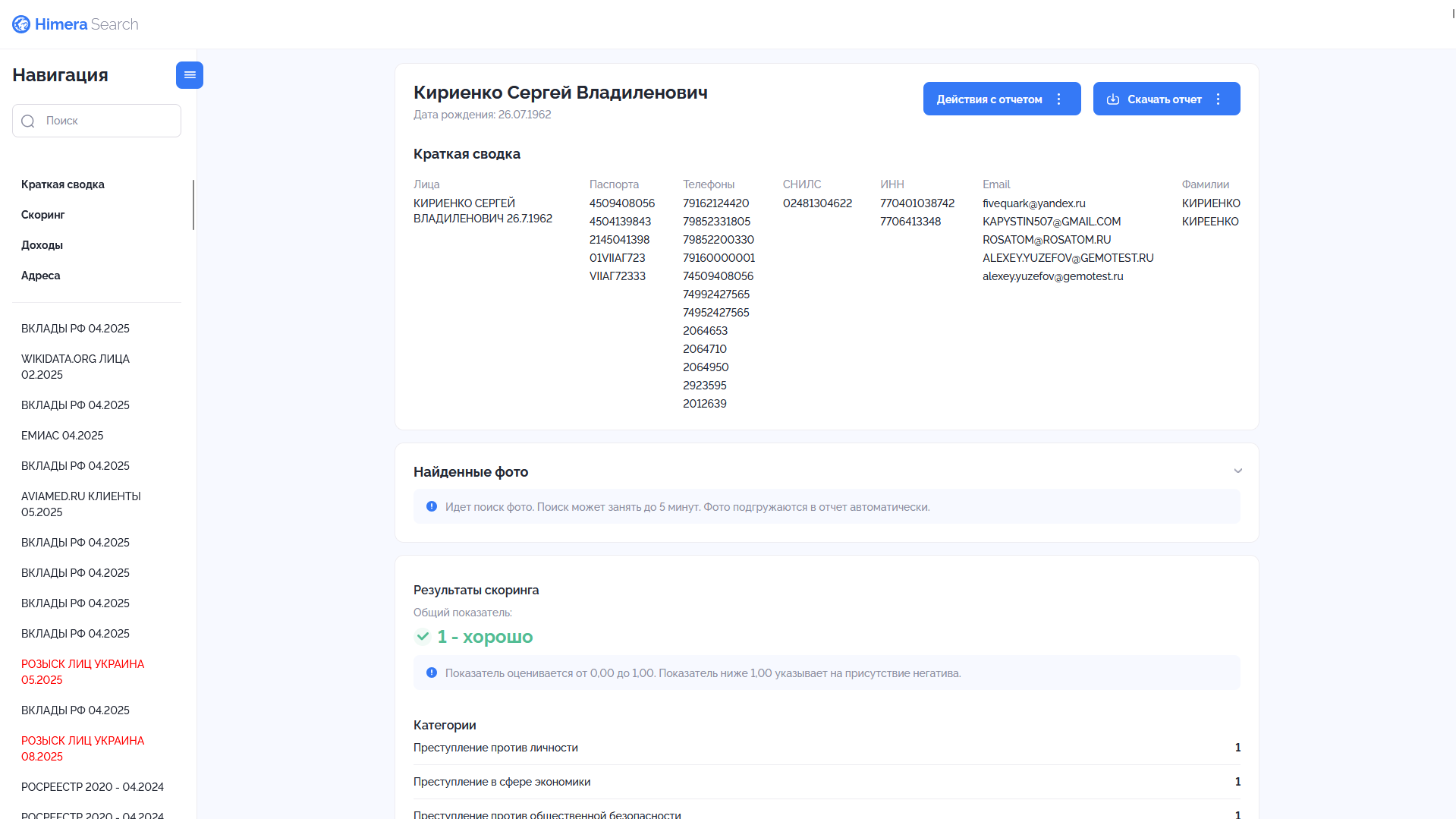Open РОЗЫСК ЛИЦ УКРАИНА 08.2025 entry
Image resolution: width=1456 pixels, height=819 pixels.
(x=83, y=748)
